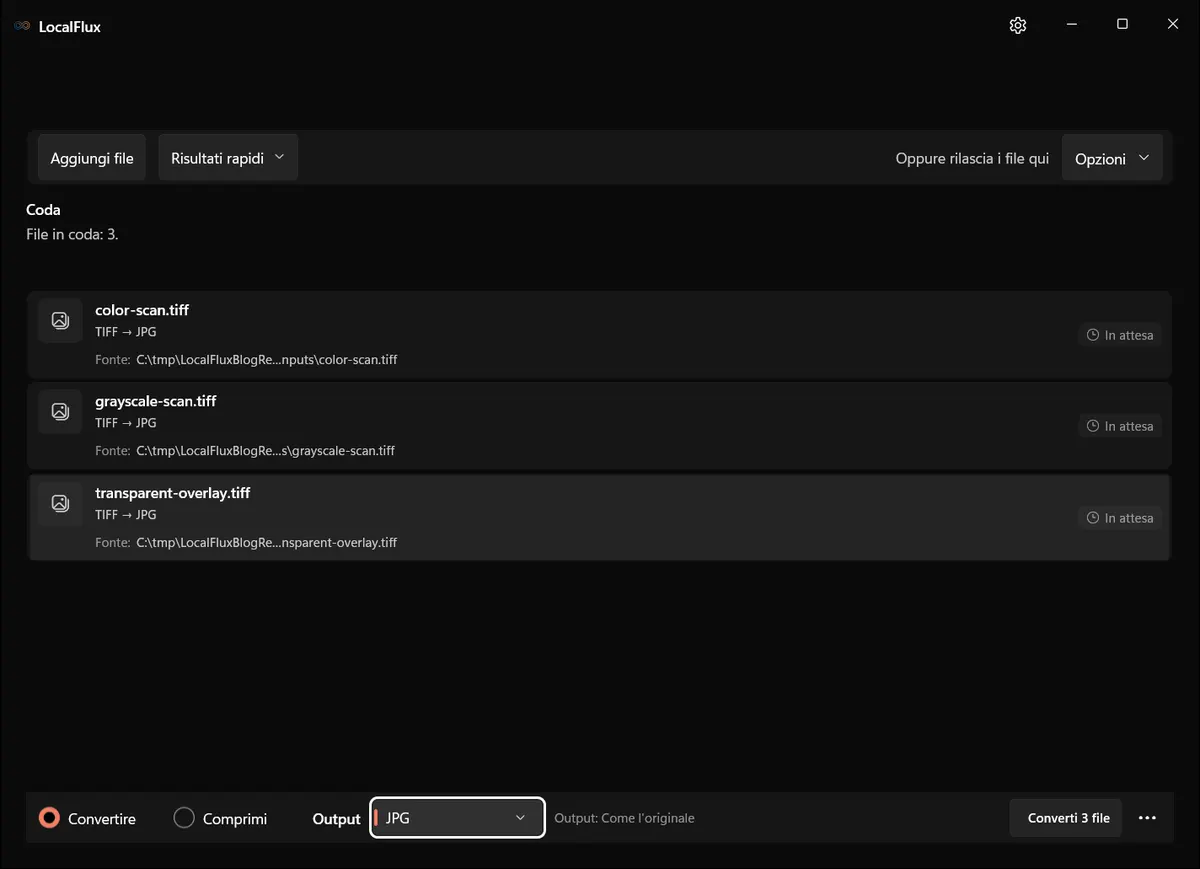
Task: Click the grayscale-scan.tiff file name
Action: [156, 401]
